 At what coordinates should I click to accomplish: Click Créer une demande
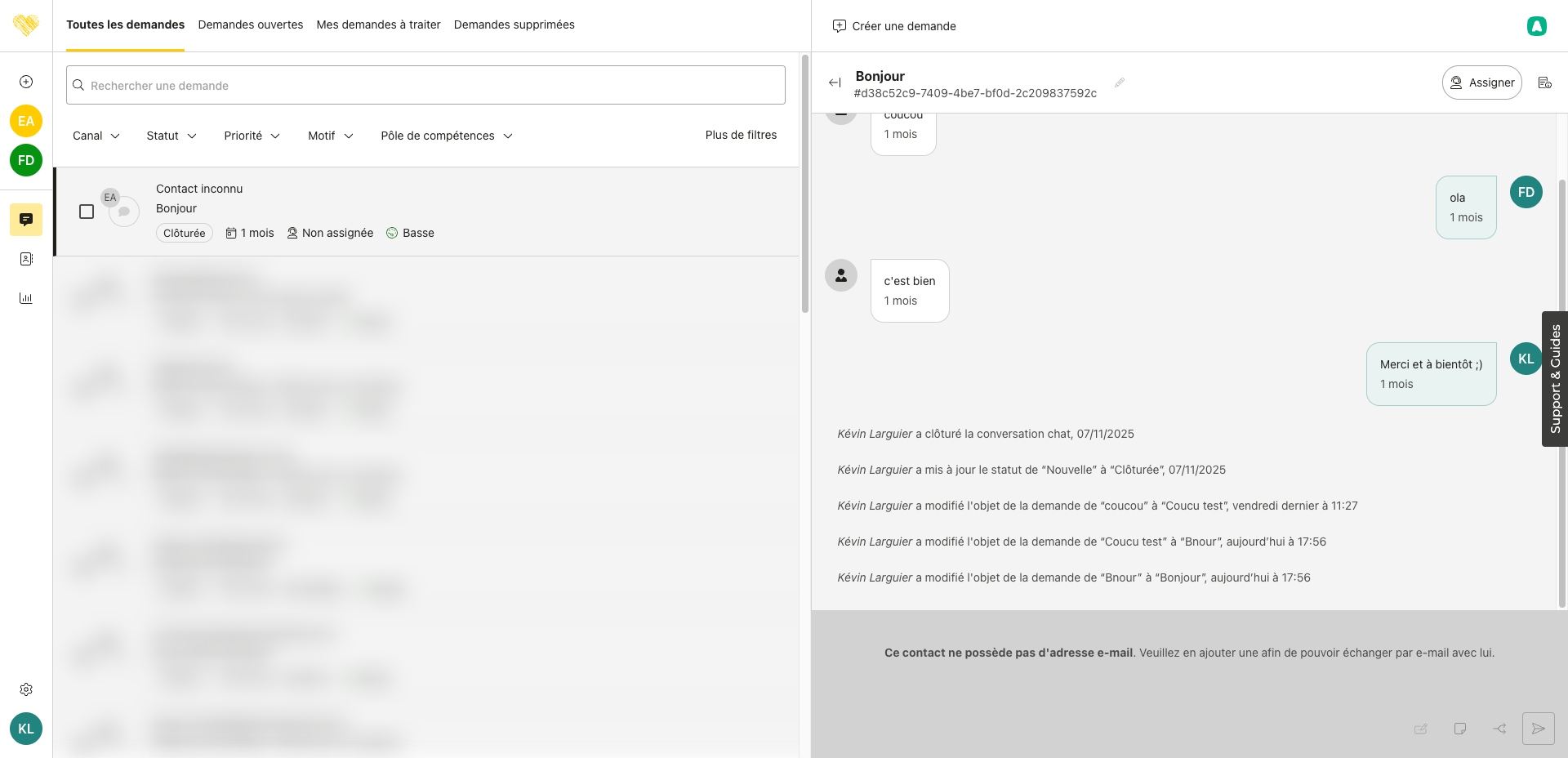pyautogui.click(x=894, y=26)
